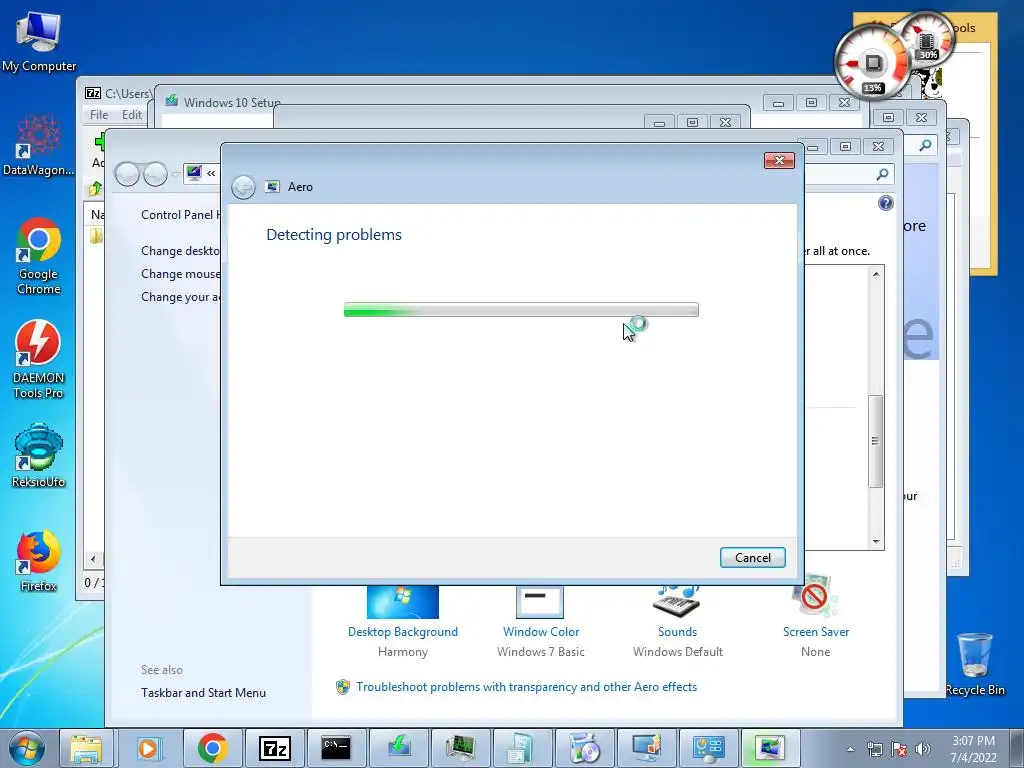Click the Screen Saver icon
This screenshot has height=768, width=1024.
pyautogui.click(x=814, y=598)
